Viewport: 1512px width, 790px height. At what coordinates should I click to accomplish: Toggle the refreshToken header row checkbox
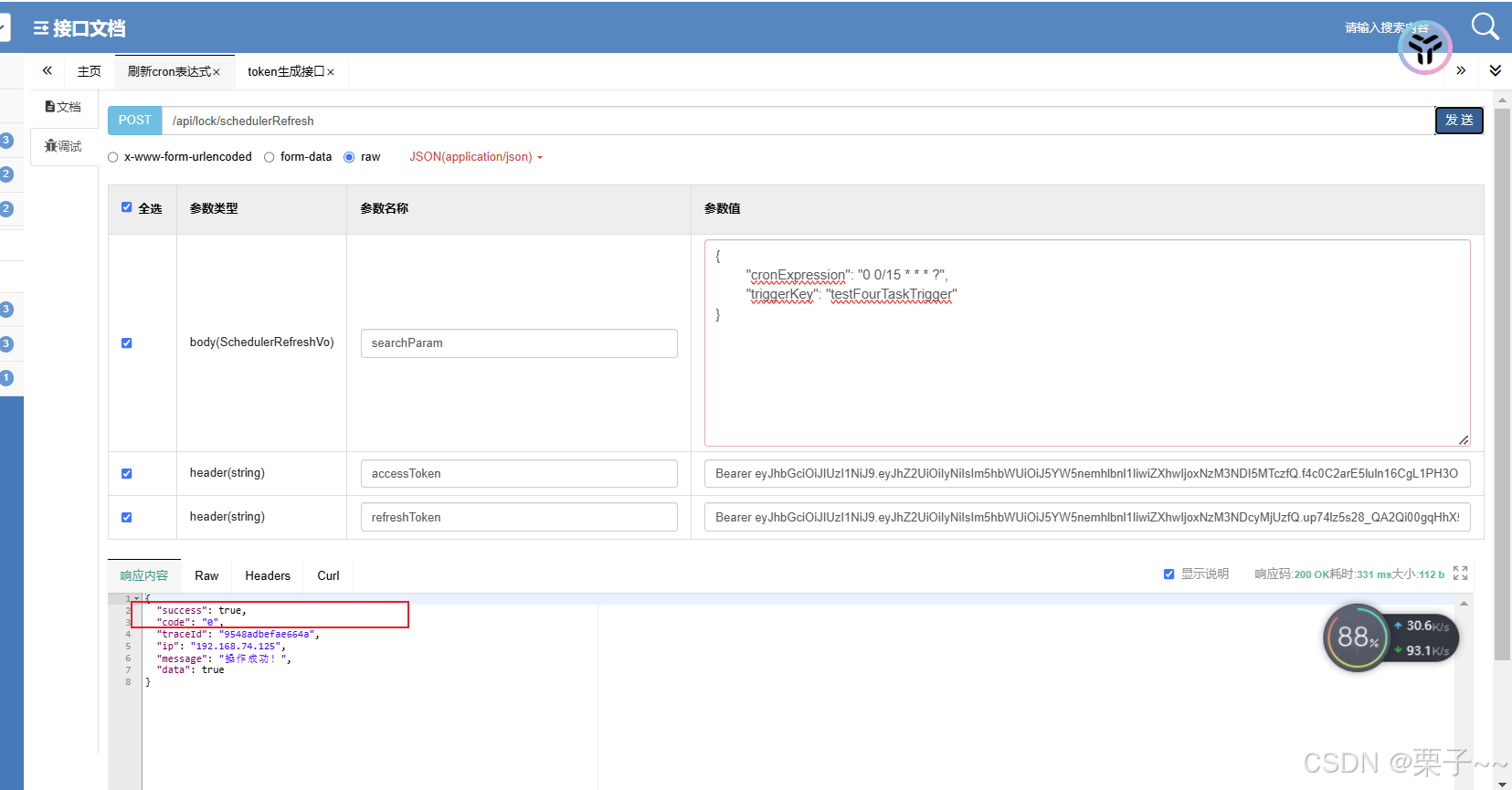tap(127, 518)
